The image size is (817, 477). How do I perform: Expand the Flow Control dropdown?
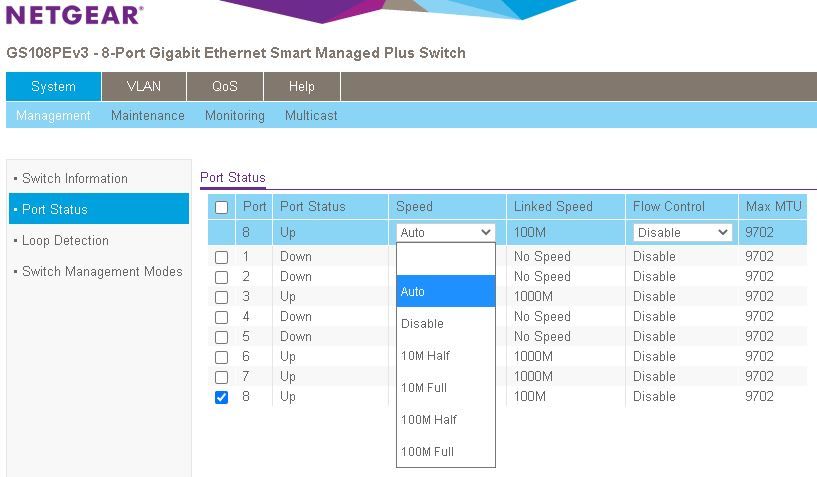[682, 232]
